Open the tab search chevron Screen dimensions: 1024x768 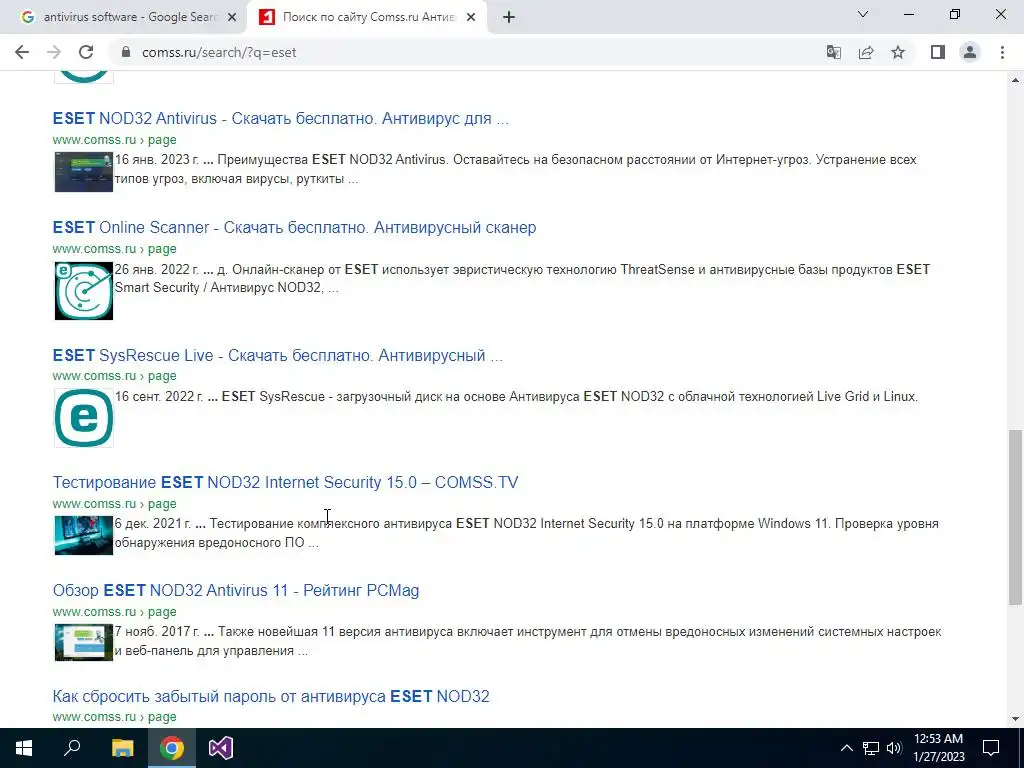[863, 14]
